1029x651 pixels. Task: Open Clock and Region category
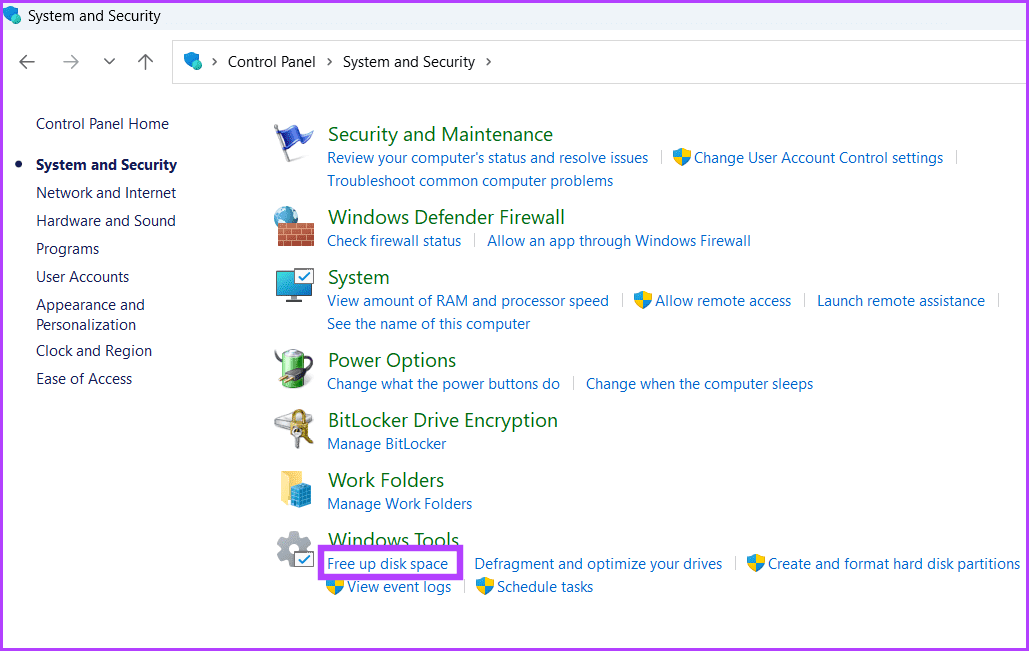pyautogui.click(x=94, y=351)
